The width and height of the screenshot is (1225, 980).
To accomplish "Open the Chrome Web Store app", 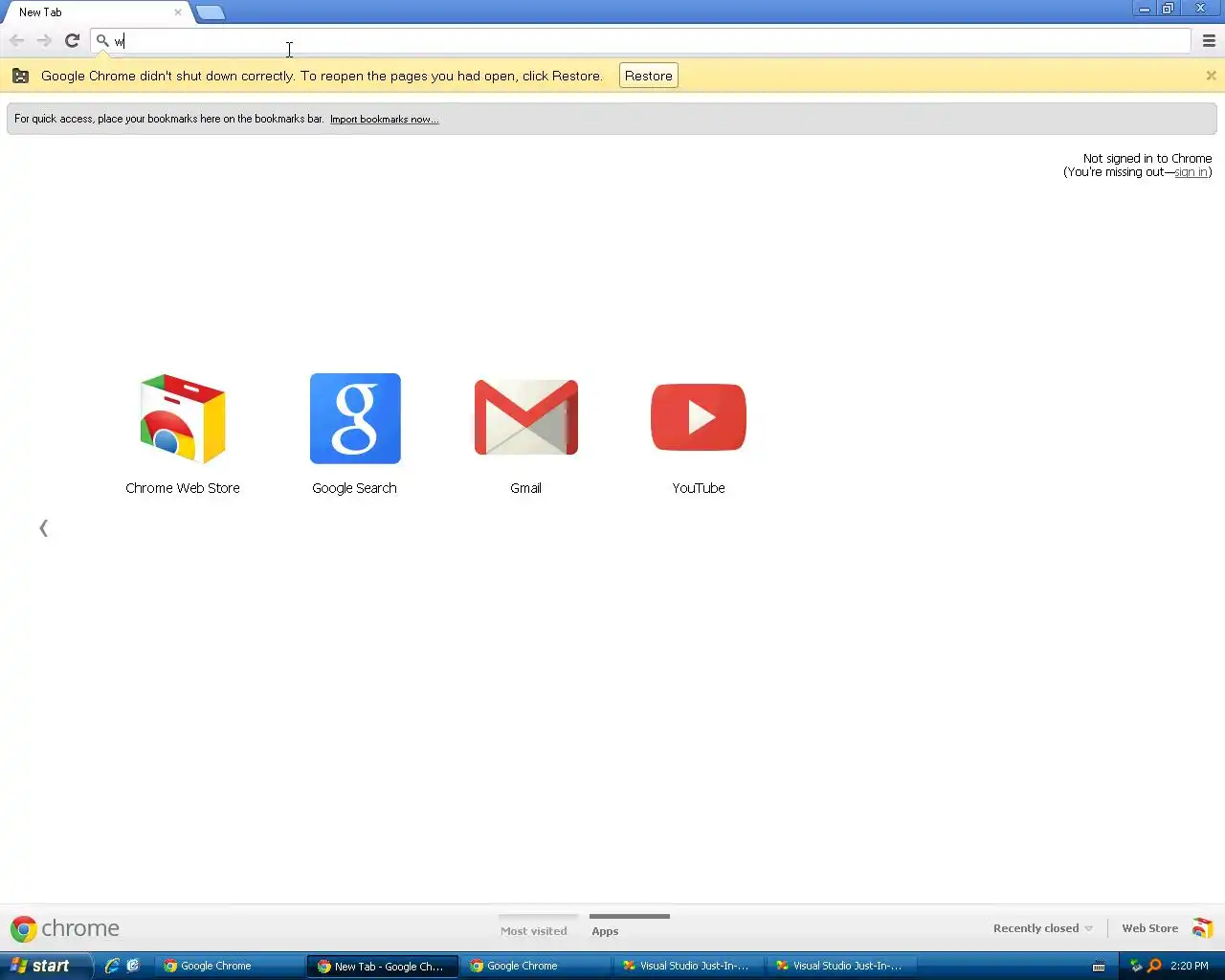I will (x=182, y=419).
